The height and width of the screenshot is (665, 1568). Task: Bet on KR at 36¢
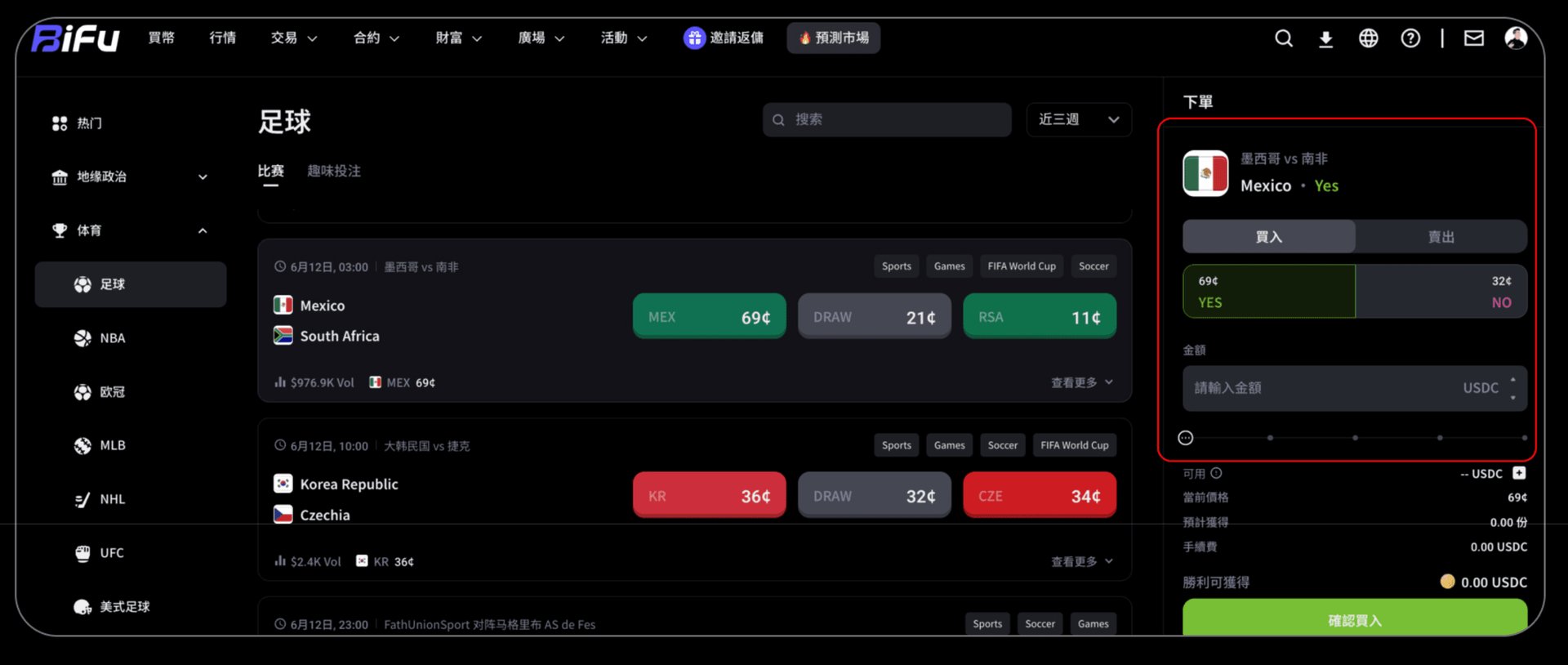coord(710,495)
